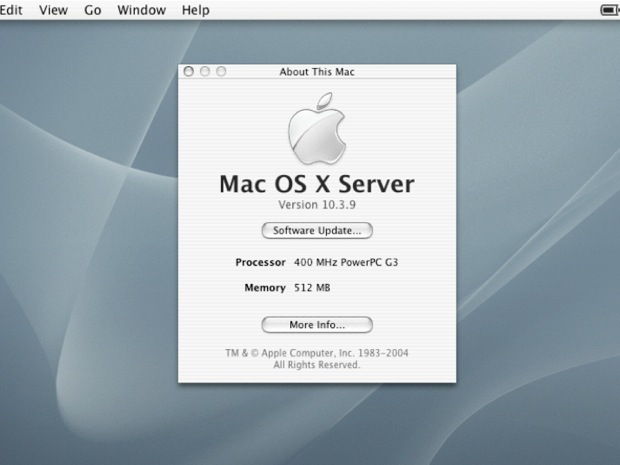Click the Mac OS X Server heading
Viewport: 620px width, 465px height.
pyautogui.click(x=317, y=184)
